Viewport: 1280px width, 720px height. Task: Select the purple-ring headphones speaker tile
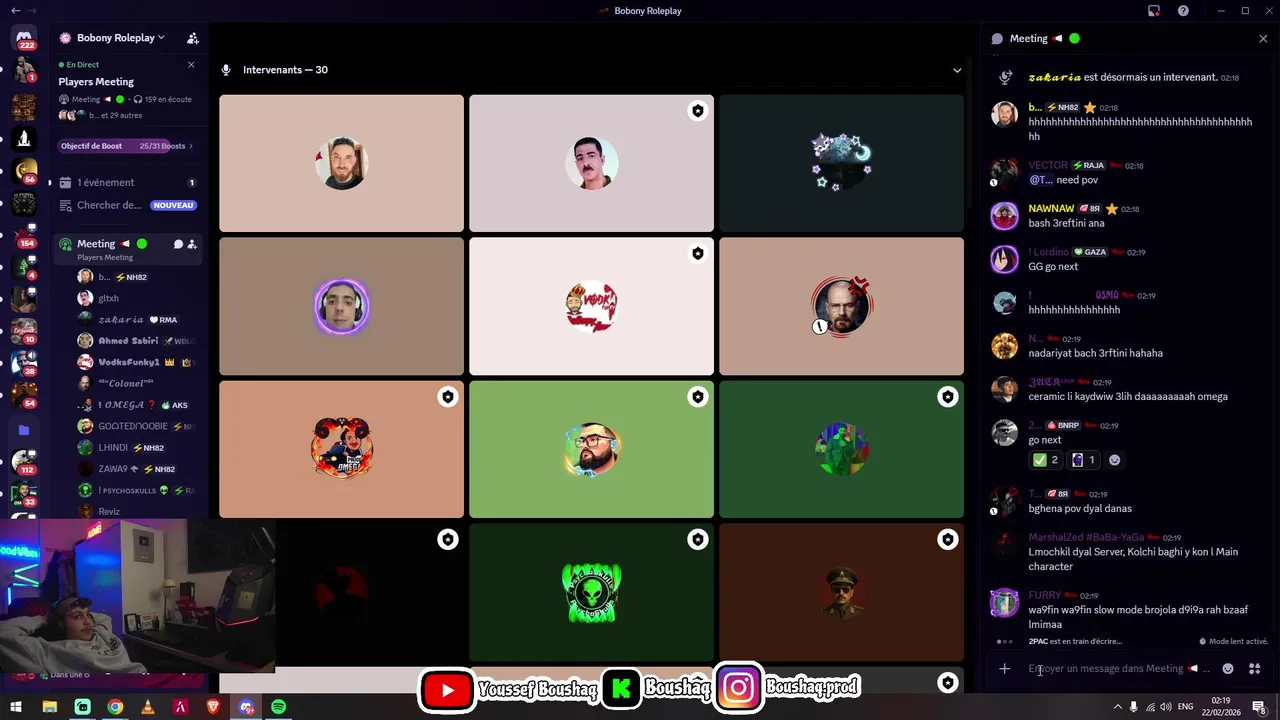pos(341,306)
